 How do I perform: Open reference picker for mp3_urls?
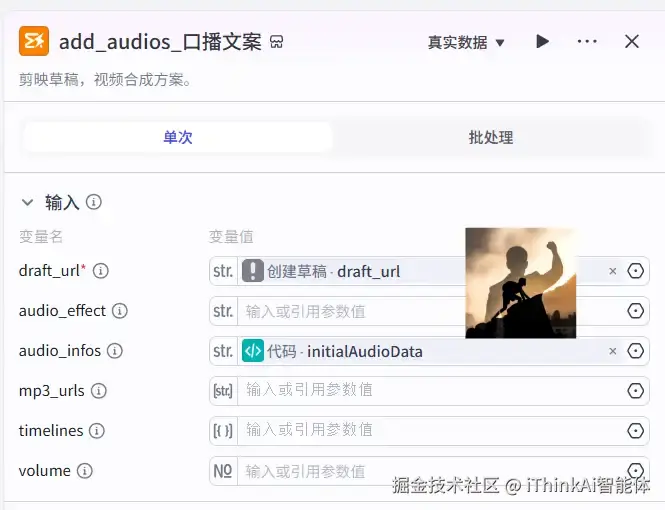coord(635,390)
